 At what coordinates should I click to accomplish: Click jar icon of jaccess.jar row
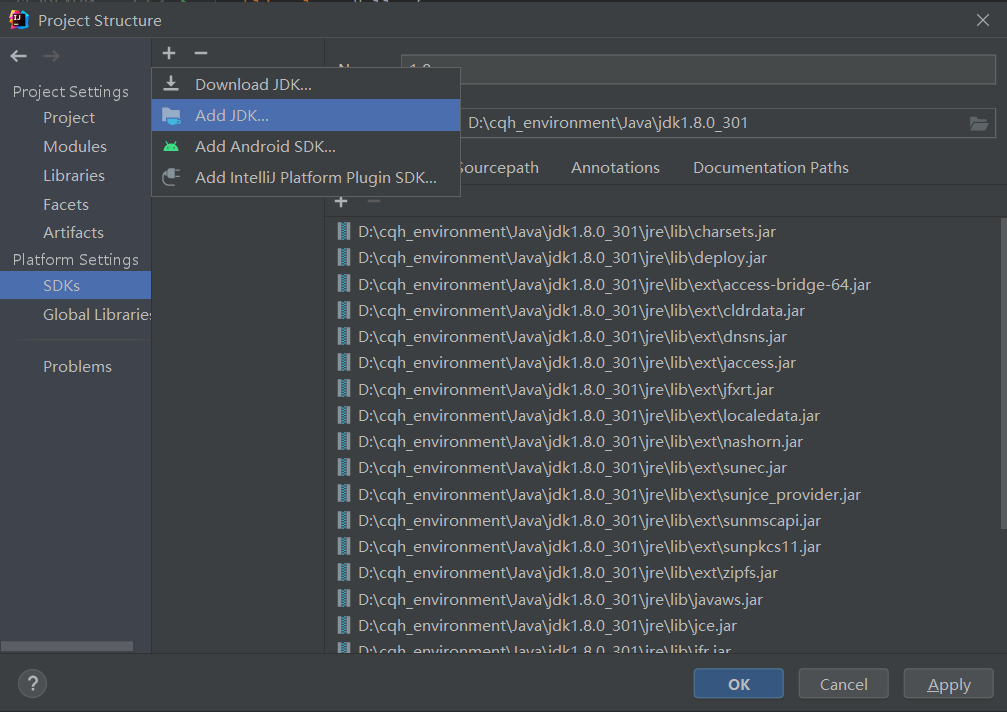click(344, 363)
